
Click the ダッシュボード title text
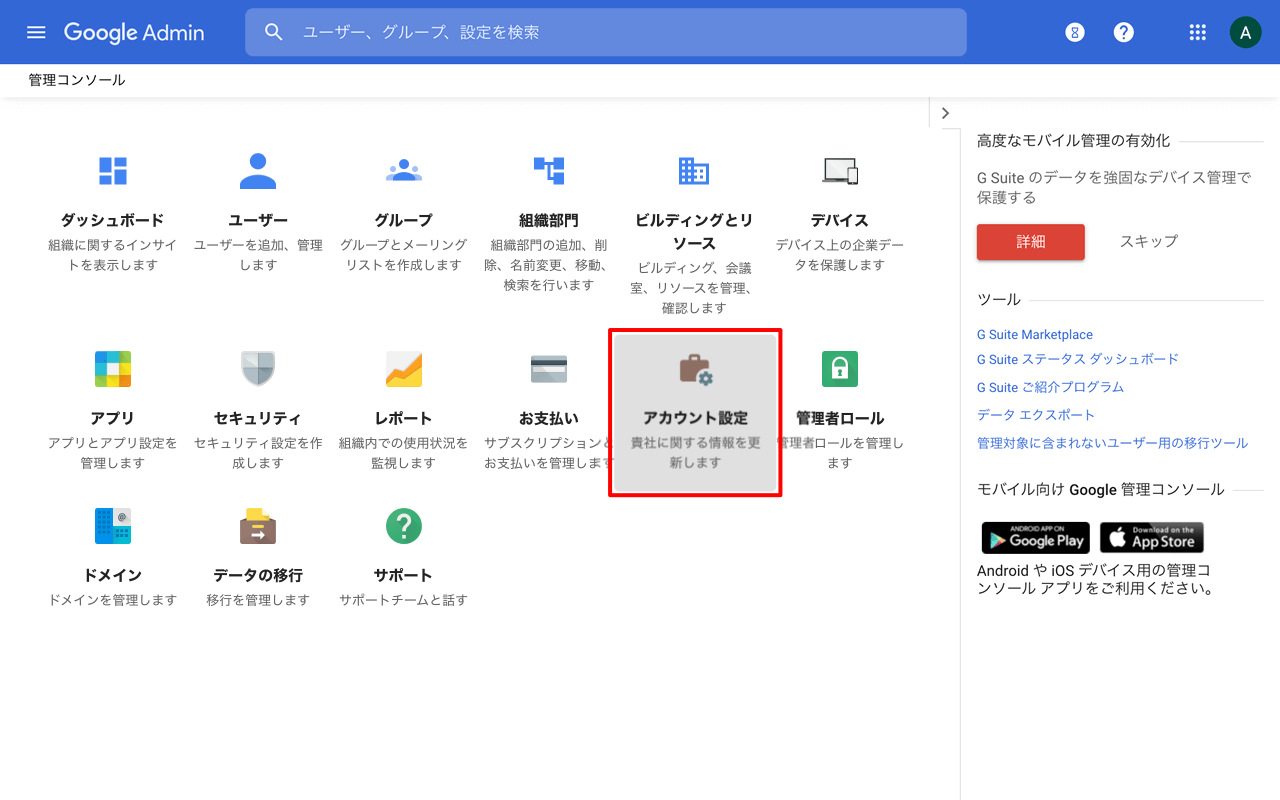pos(113,220)
